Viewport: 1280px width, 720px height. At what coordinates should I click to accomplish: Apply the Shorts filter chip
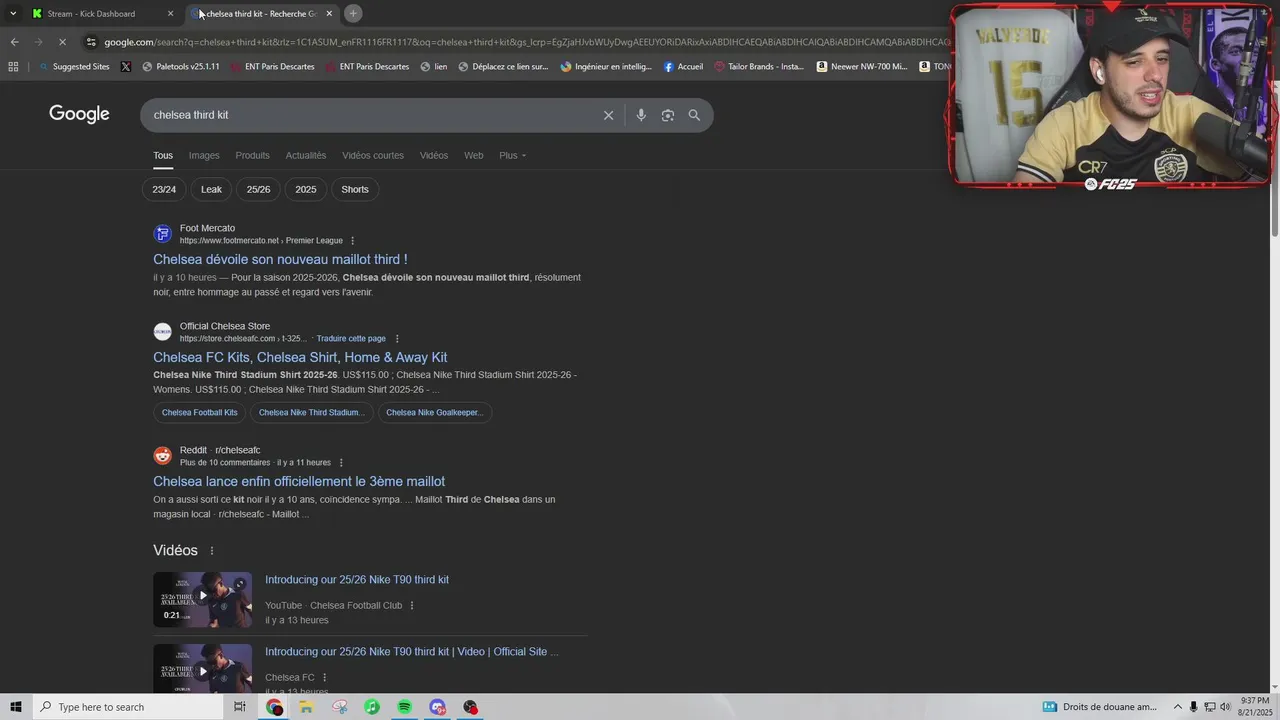[x=355, y=189]
